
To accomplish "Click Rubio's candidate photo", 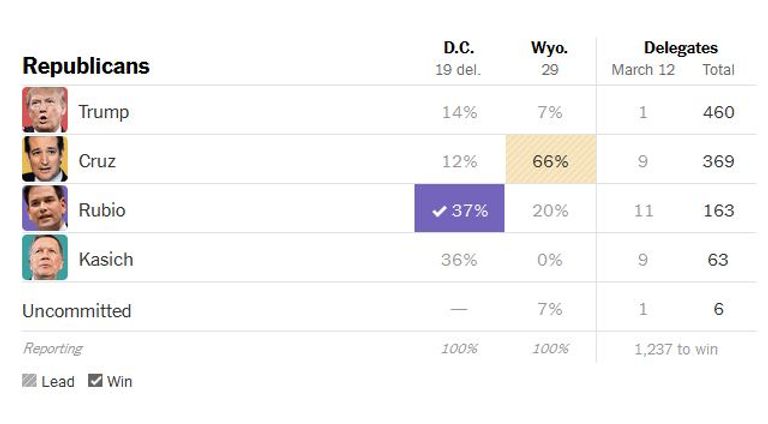I will coord(45,209).
